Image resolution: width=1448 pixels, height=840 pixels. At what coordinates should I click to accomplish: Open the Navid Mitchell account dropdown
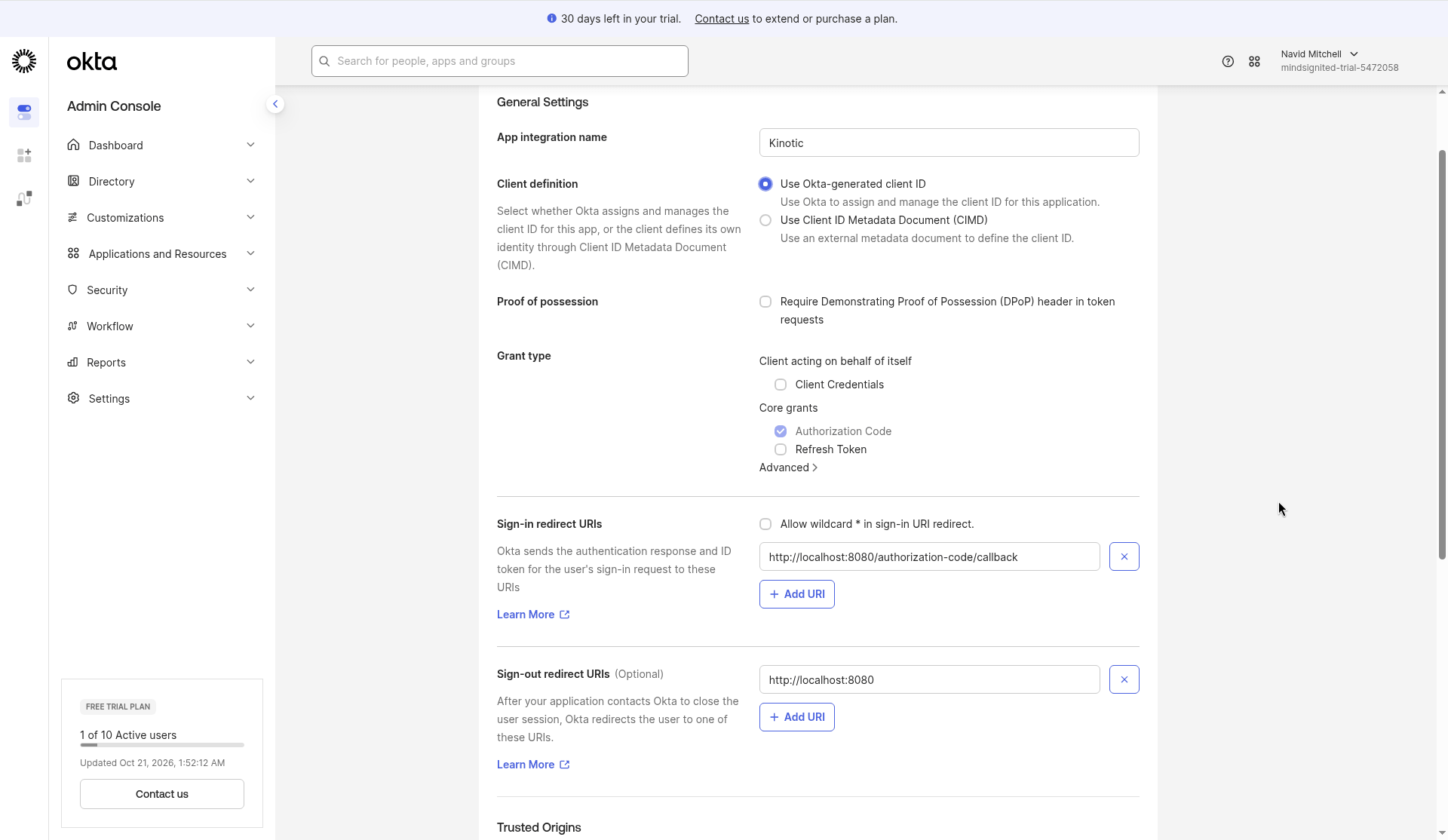click(x=1339, y=61)
